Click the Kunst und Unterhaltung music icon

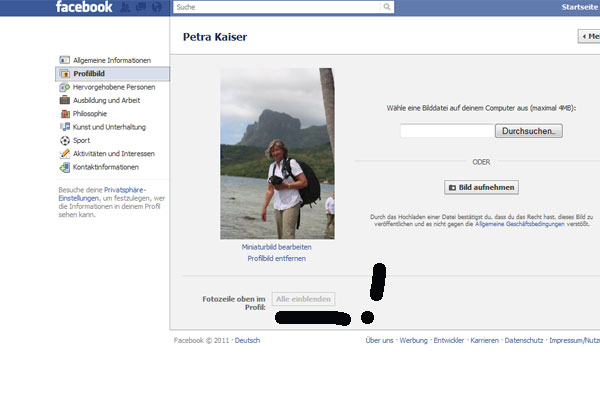click(x=65, y=127)
